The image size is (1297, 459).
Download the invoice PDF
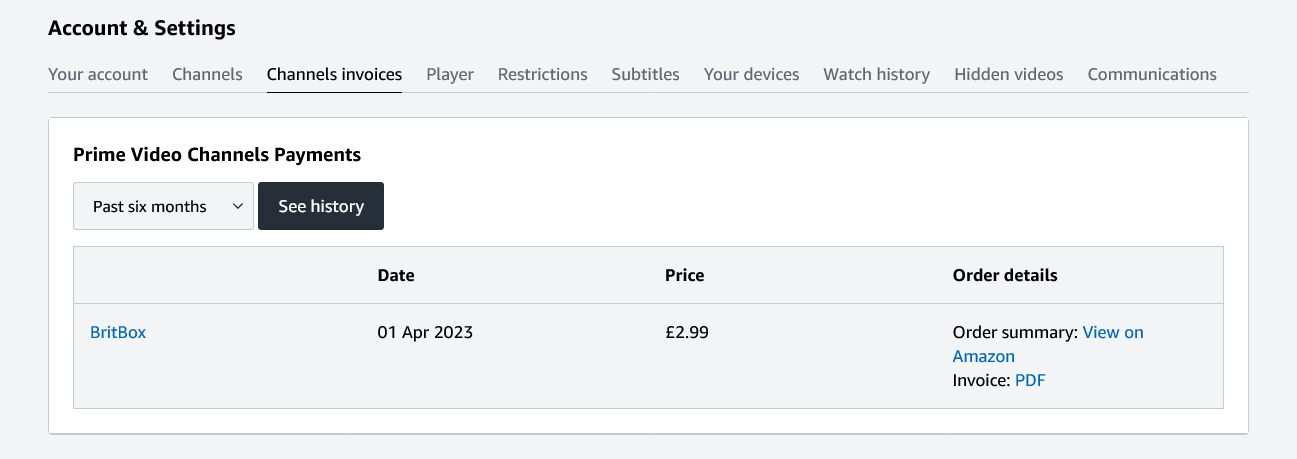[1030, 380]
